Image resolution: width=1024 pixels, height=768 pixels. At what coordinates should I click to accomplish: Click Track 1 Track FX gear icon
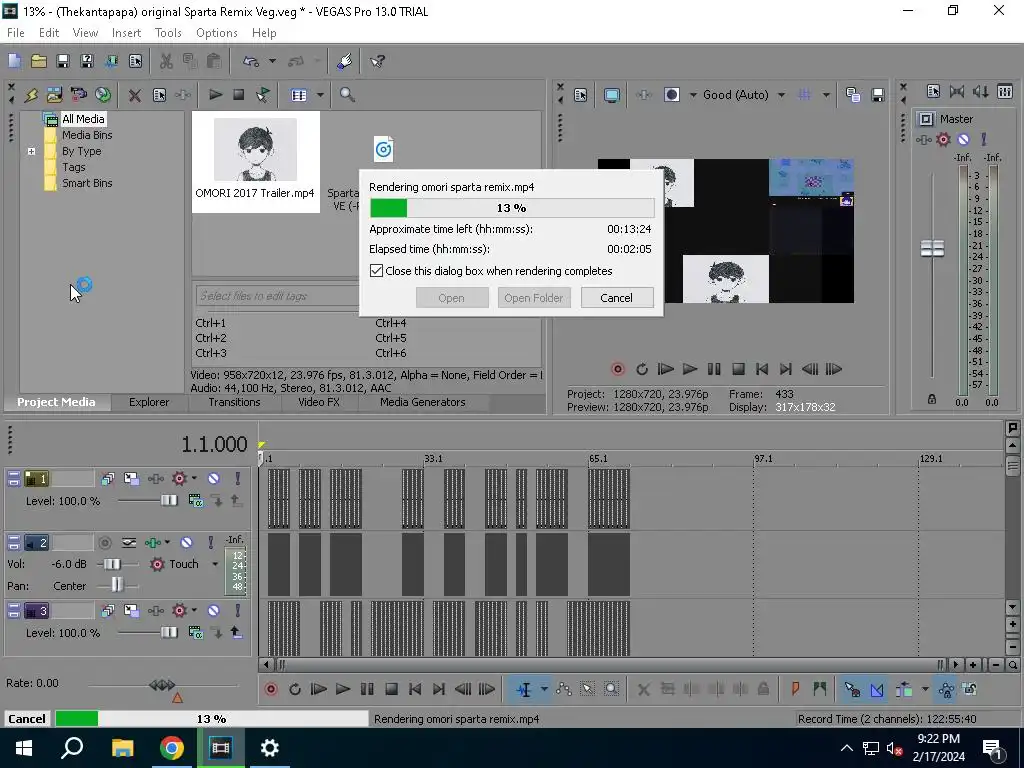[x=179, y=479]
